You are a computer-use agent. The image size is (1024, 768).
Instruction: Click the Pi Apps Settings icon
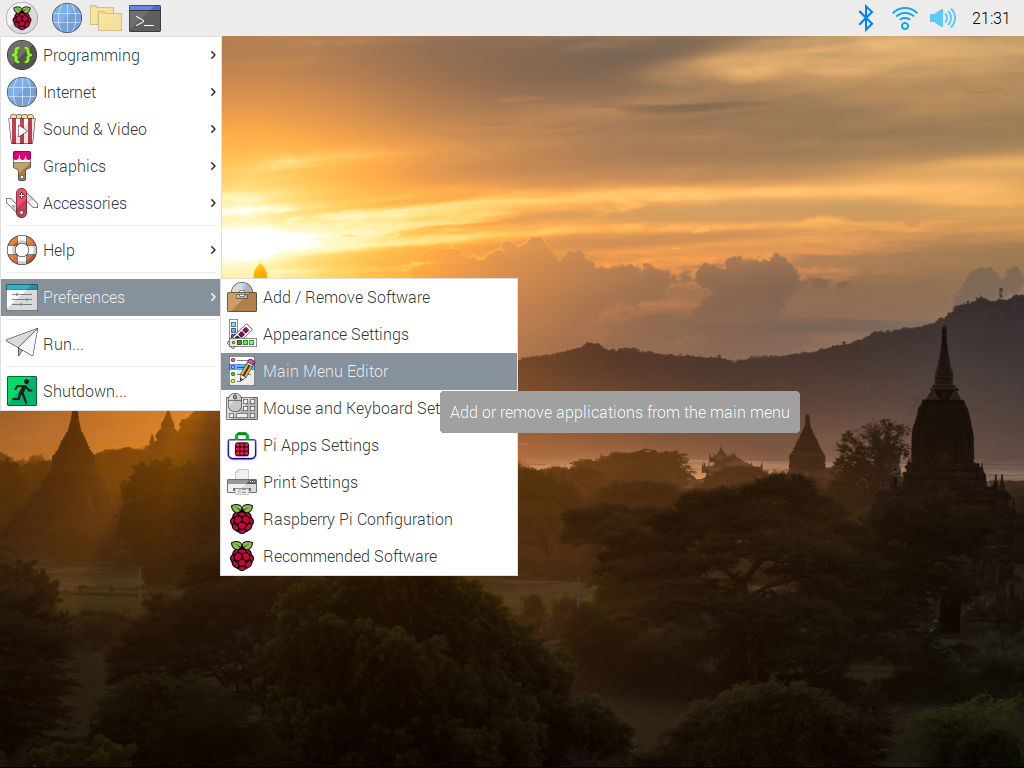(x=241, y=445)
